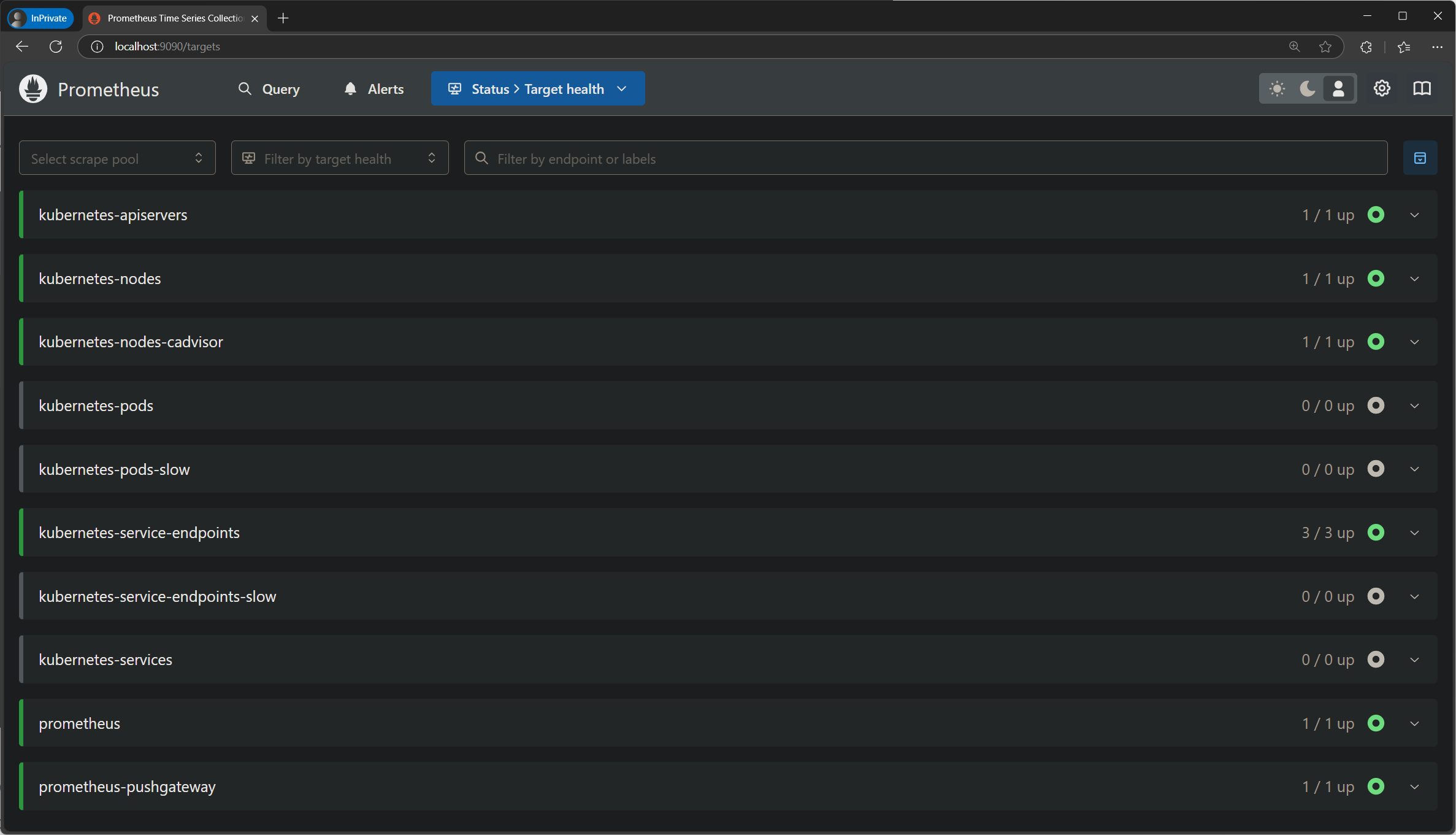Add page to favorites star icon
Viewport: 1456px width, 835px height.
tap(1325, 47)
